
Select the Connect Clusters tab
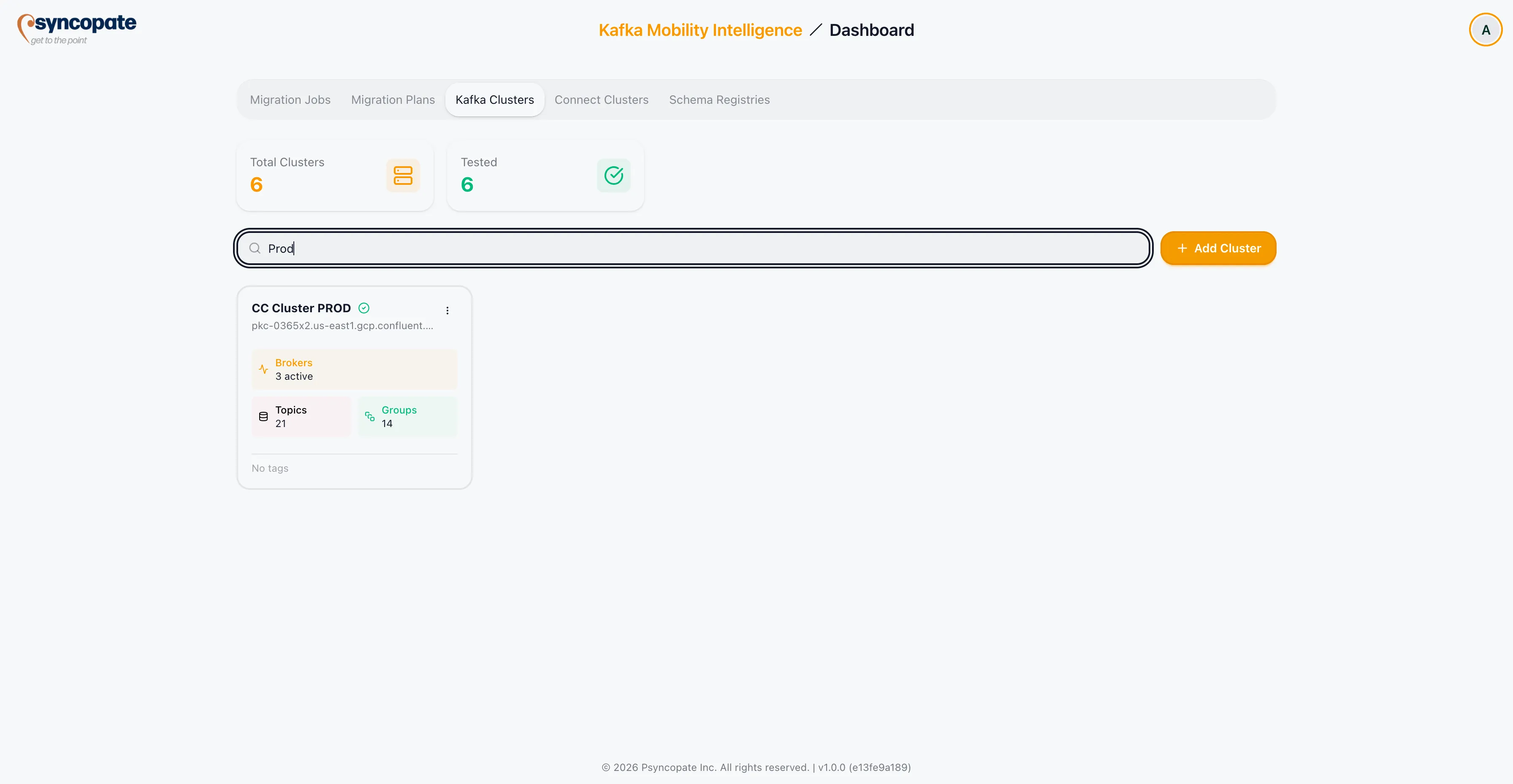pyautogui.click(x=602, y=99)
